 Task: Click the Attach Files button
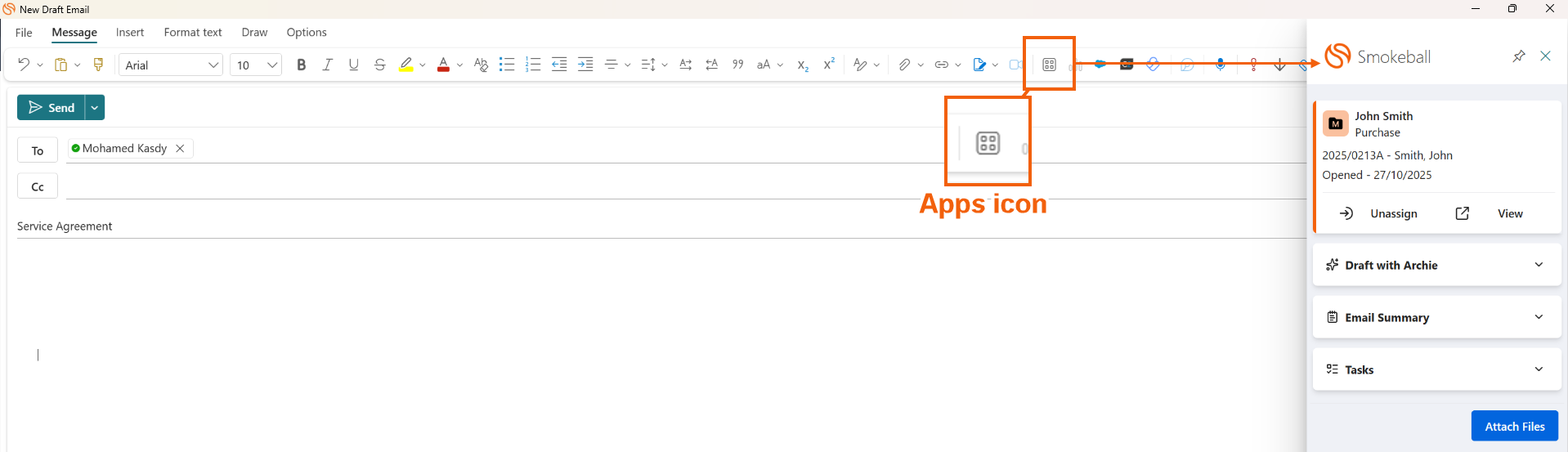pos(1514,426)
